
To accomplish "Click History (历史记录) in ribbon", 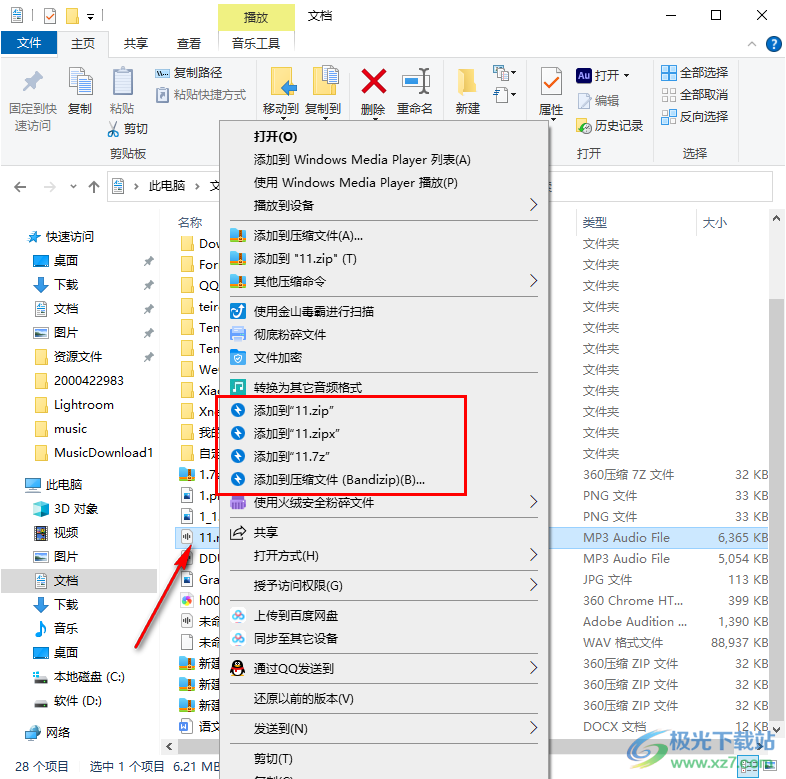I will click(x=610, y=126).
